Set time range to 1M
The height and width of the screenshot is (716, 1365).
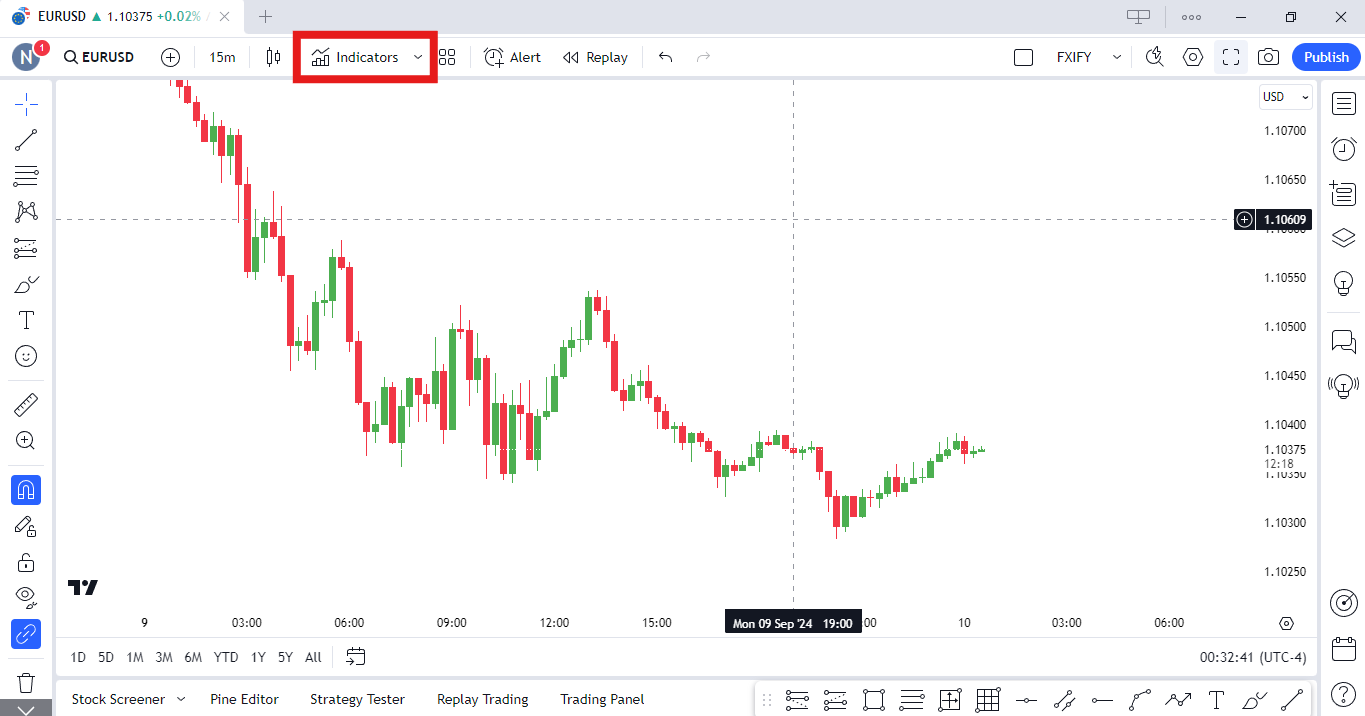coord(134,657)
